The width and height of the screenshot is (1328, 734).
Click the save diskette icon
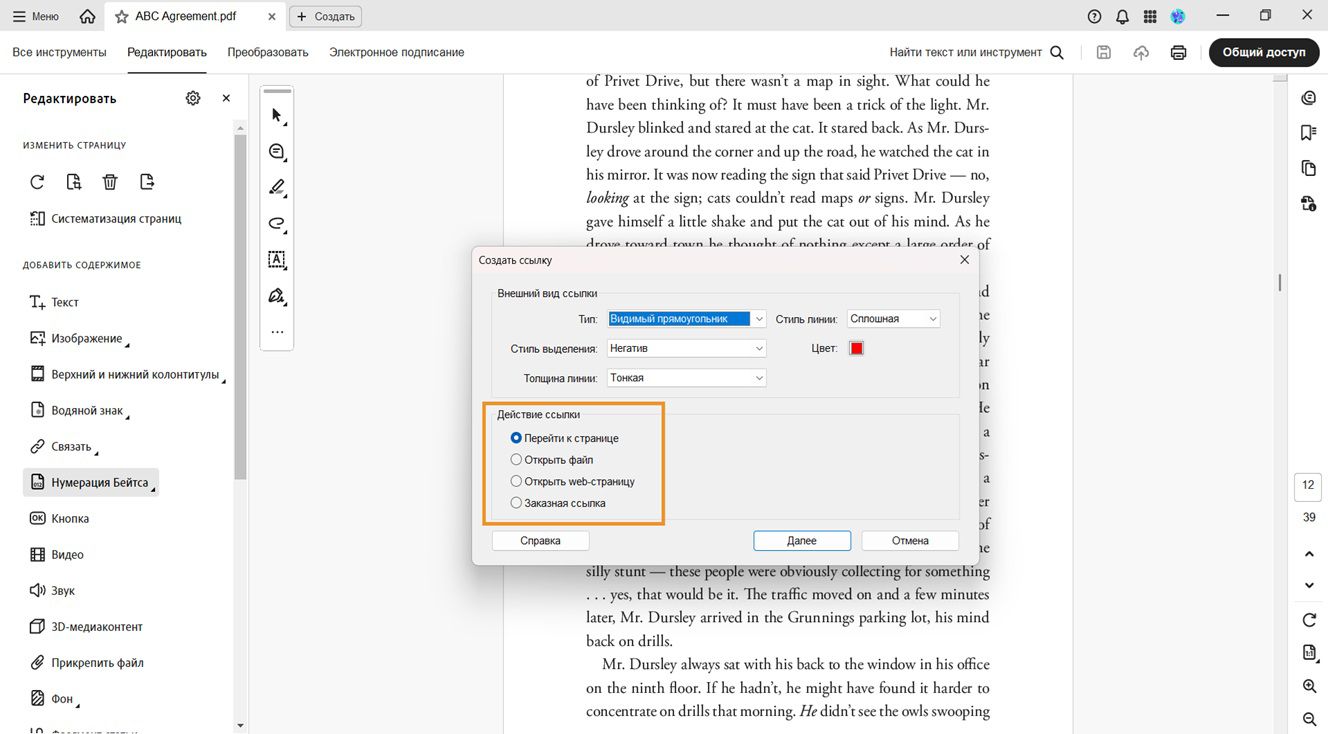pyautogui.click(x=1104, y=52)
